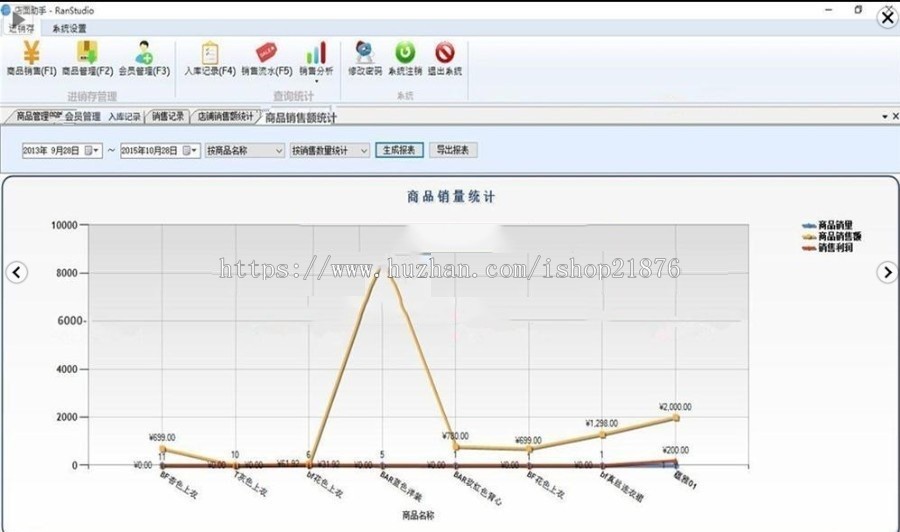Open calendar of start date 2013年9月28日
Image resolution: width=900 pixels, height=532 pixels.
click(x=91, y=150)
